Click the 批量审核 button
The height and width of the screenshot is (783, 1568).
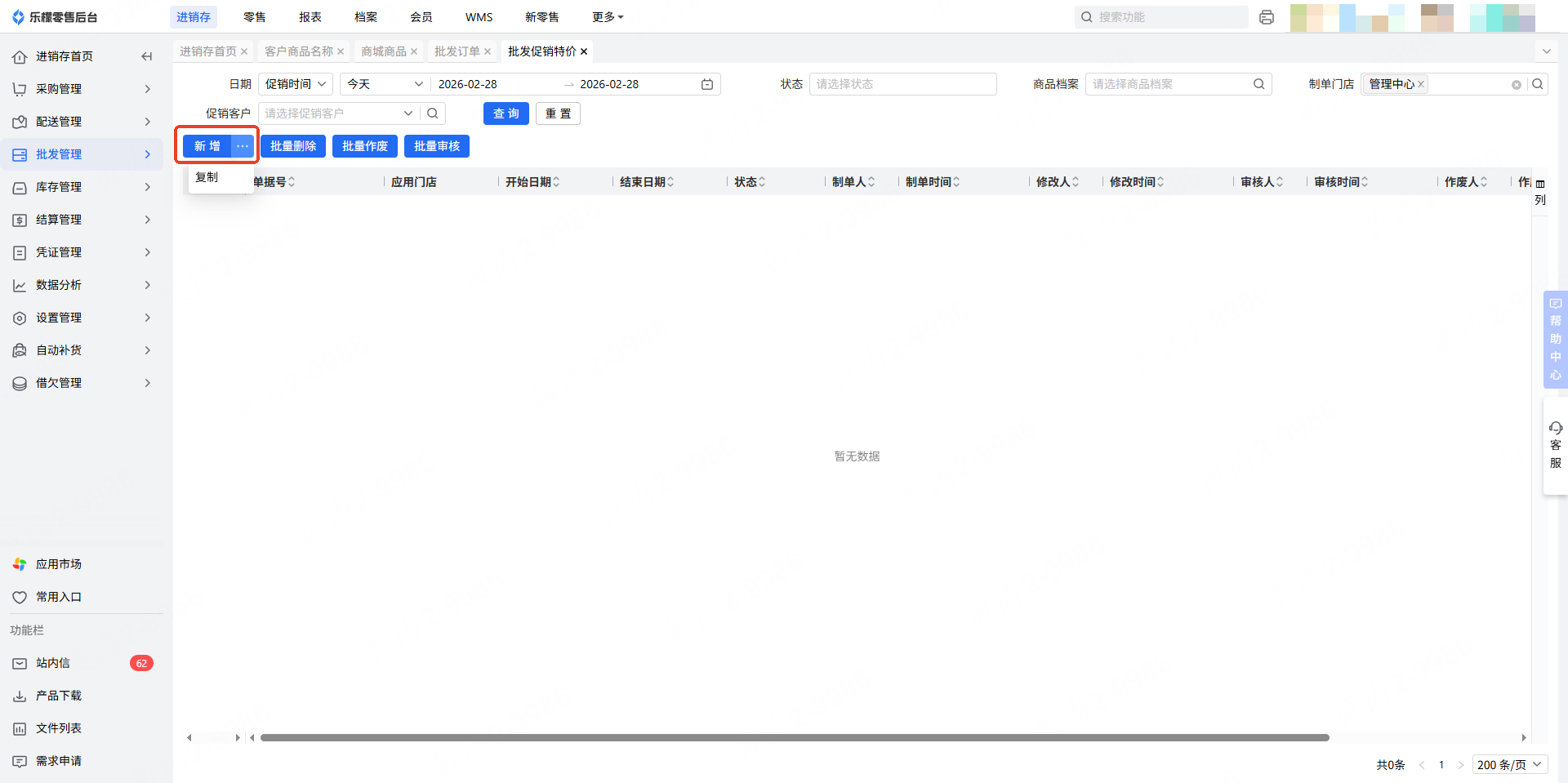coord(437,146)
